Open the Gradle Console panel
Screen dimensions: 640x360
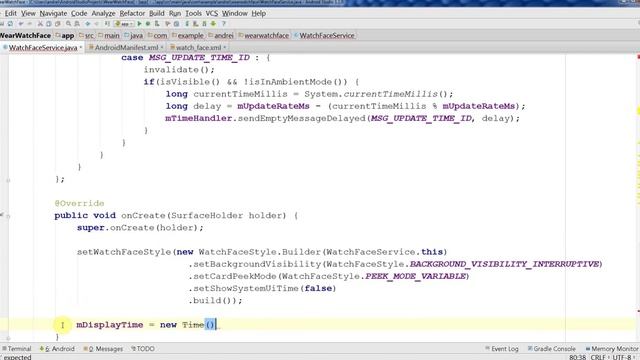[x=551, y=349]
